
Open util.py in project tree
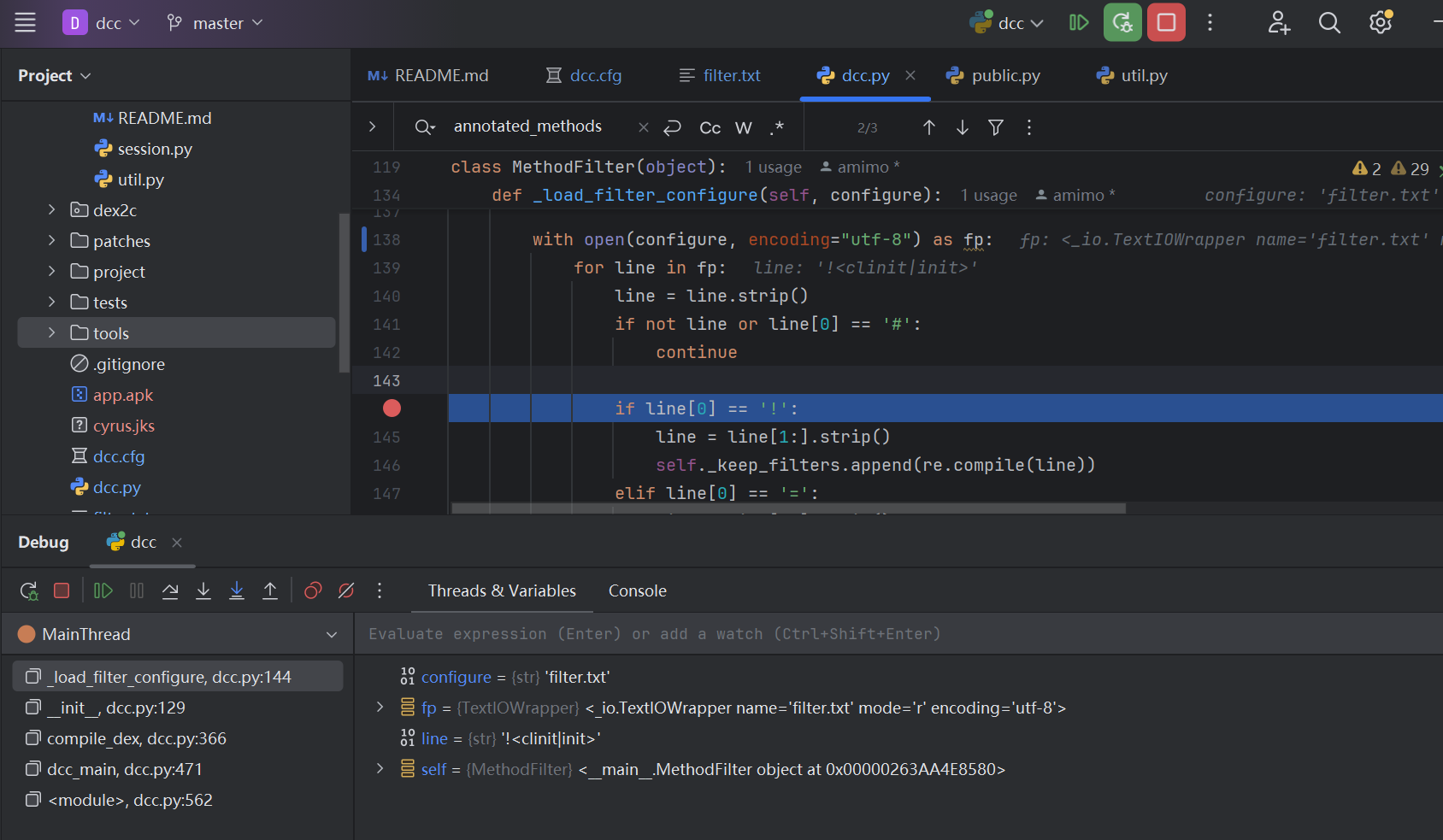coord(129,179)
